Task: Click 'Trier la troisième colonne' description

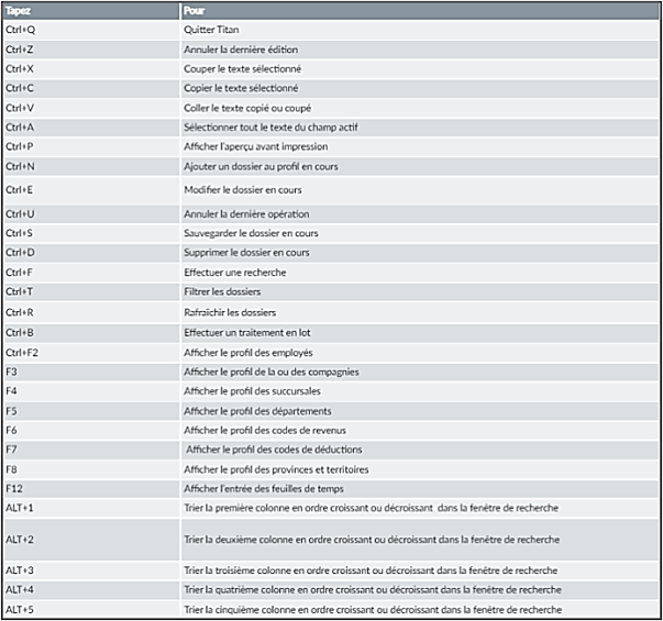Action: point(371,571)
